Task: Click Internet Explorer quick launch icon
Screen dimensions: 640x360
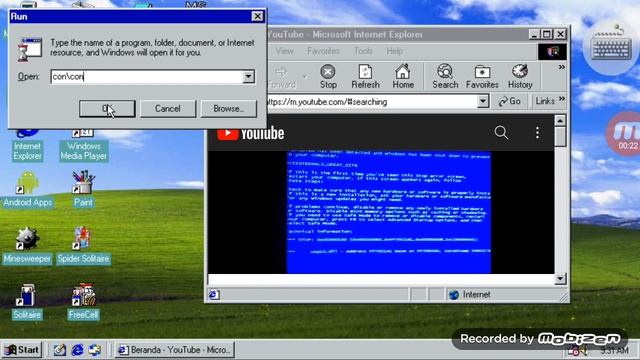Action: [x=78, y=350]
